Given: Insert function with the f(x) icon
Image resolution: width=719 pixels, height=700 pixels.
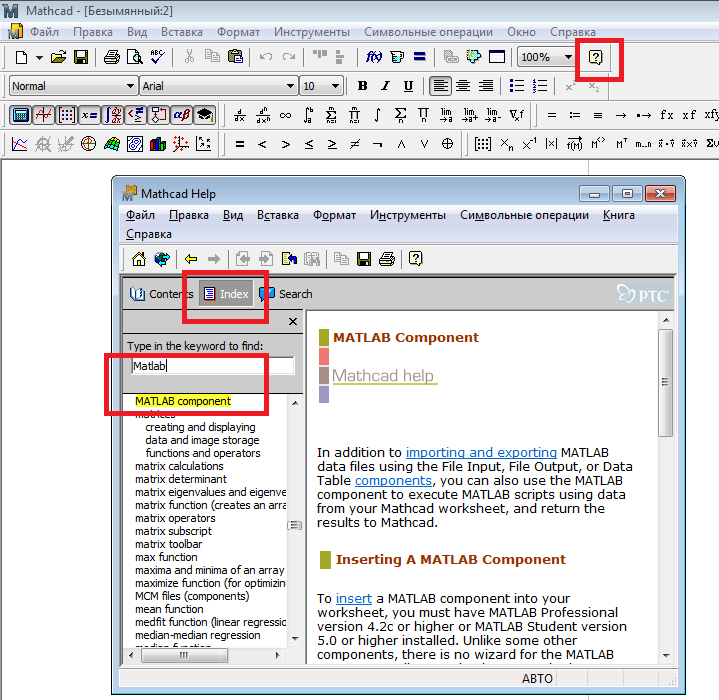Looking at the screenshot, I should (373, 57).
